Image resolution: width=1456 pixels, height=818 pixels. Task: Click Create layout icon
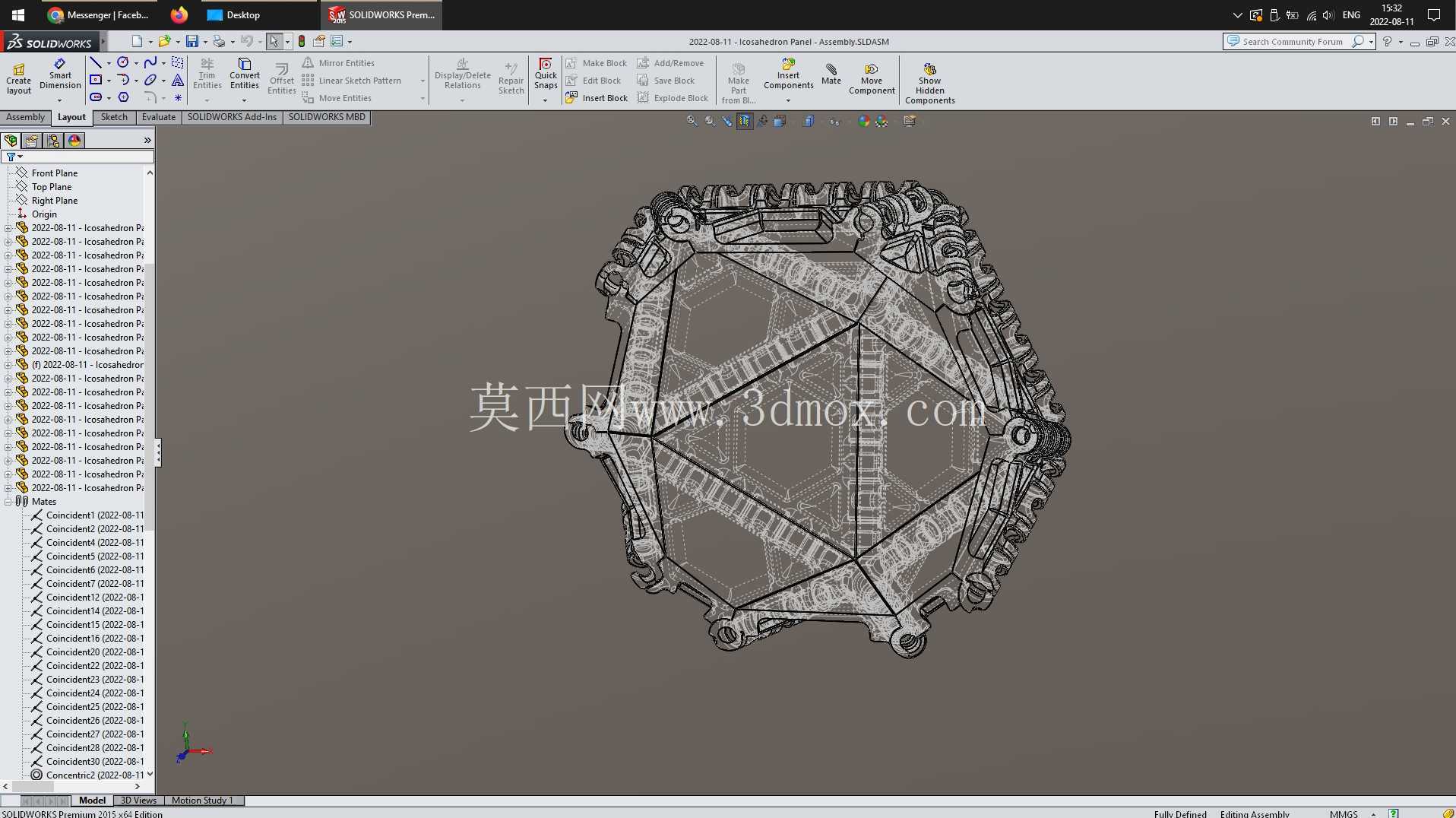tap(19, 79)
